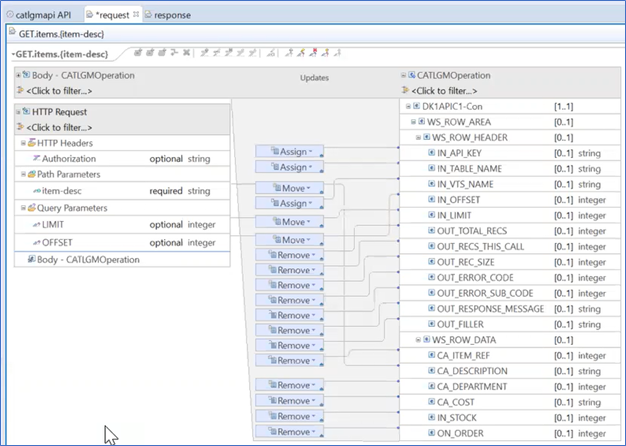Collapse the HTTP Headers group
The height and width of the screenshot is (446, 626).
[23, 143]
